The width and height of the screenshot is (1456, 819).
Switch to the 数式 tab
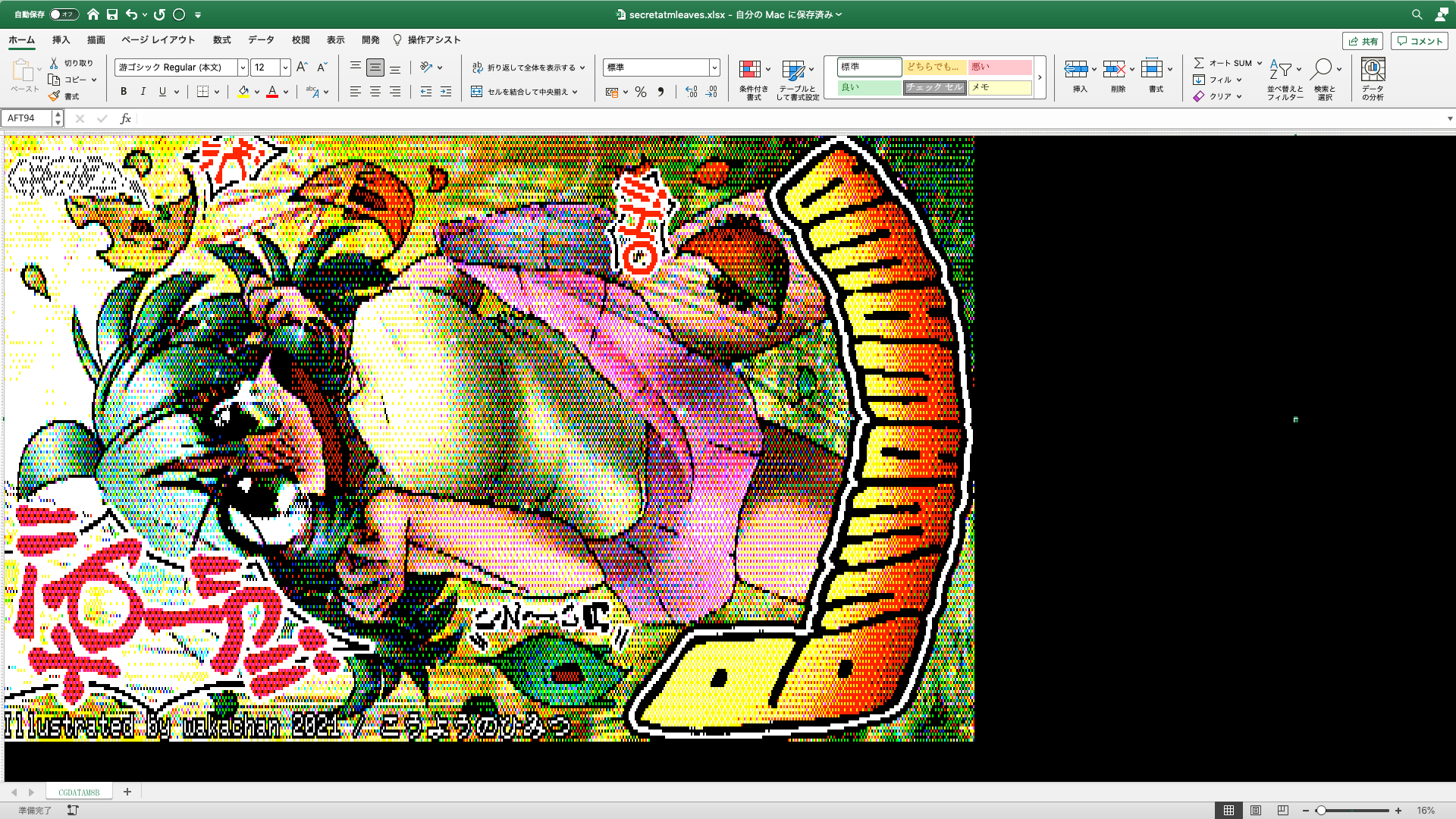point(221,40)
